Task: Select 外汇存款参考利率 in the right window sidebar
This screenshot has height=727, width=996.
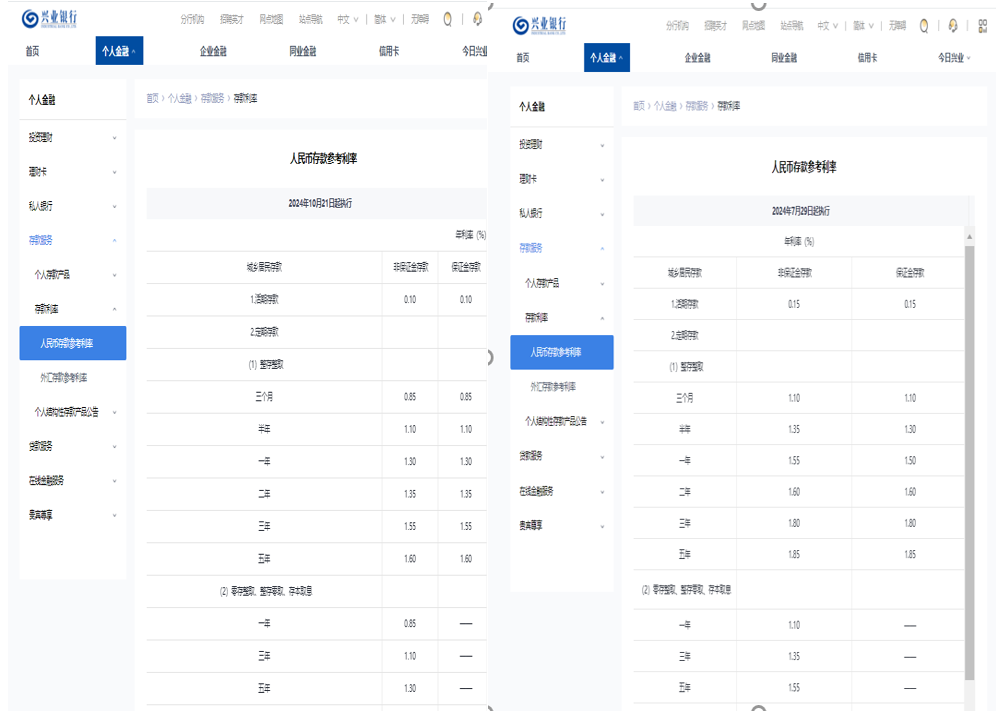Action: coord(553,387)
